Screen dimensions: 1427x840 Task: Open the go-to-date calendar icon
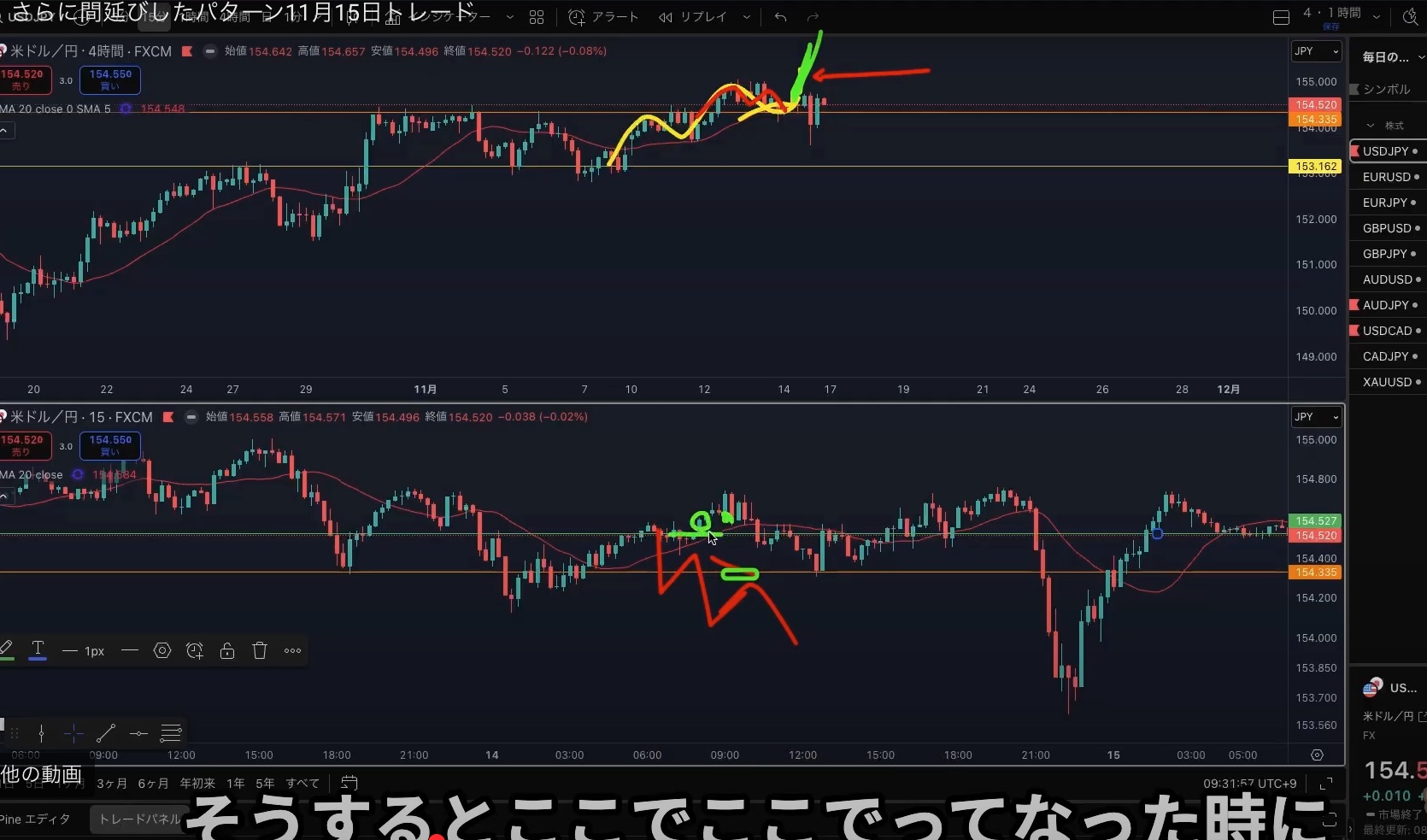click(x=349, y=783)
